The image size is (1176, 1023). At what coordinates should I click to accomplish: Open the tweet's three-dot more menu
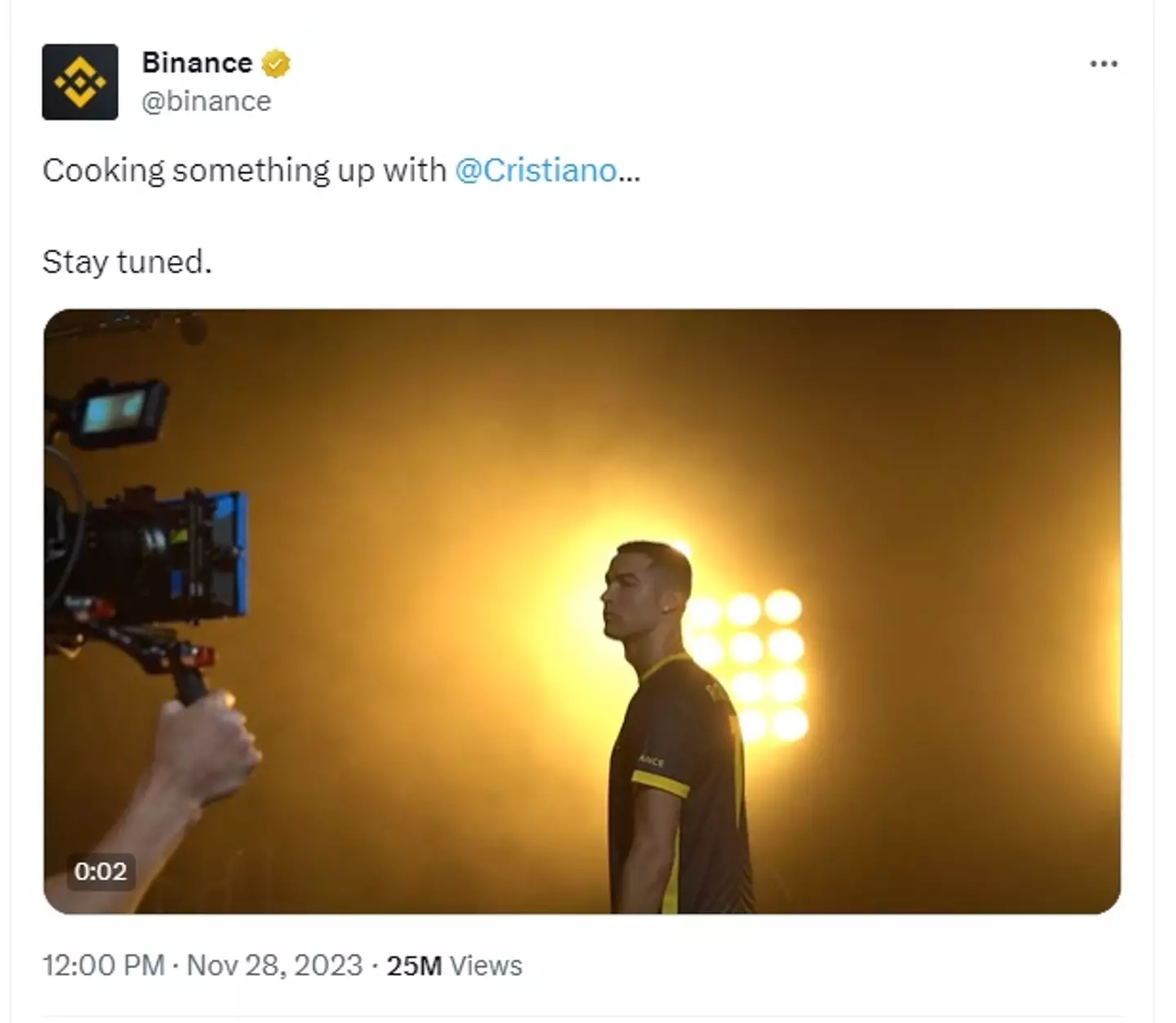(x=1103, y=64)
